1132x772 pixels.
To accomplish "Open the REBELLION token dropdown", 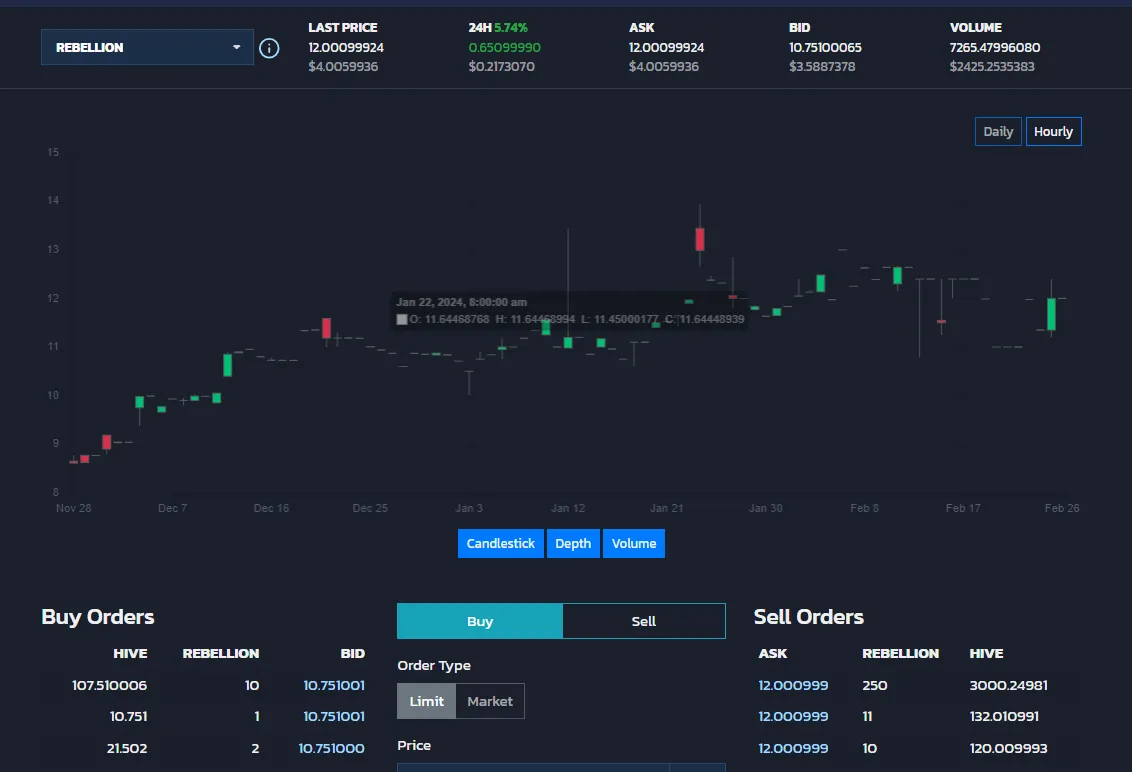I will point(147,47).
